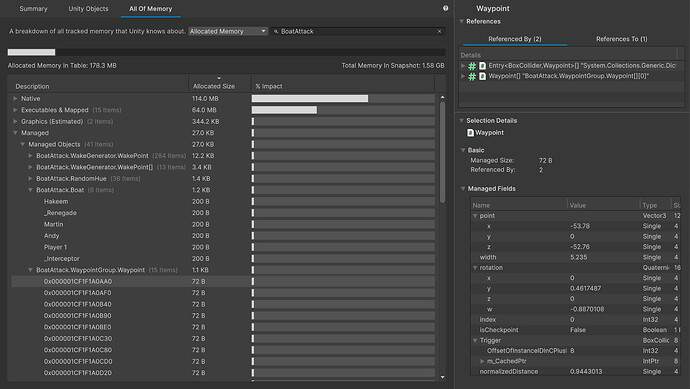Screen dimensions: 690x389
Task: Open the Allocated Memory dropdown
Action: [228, 31]
